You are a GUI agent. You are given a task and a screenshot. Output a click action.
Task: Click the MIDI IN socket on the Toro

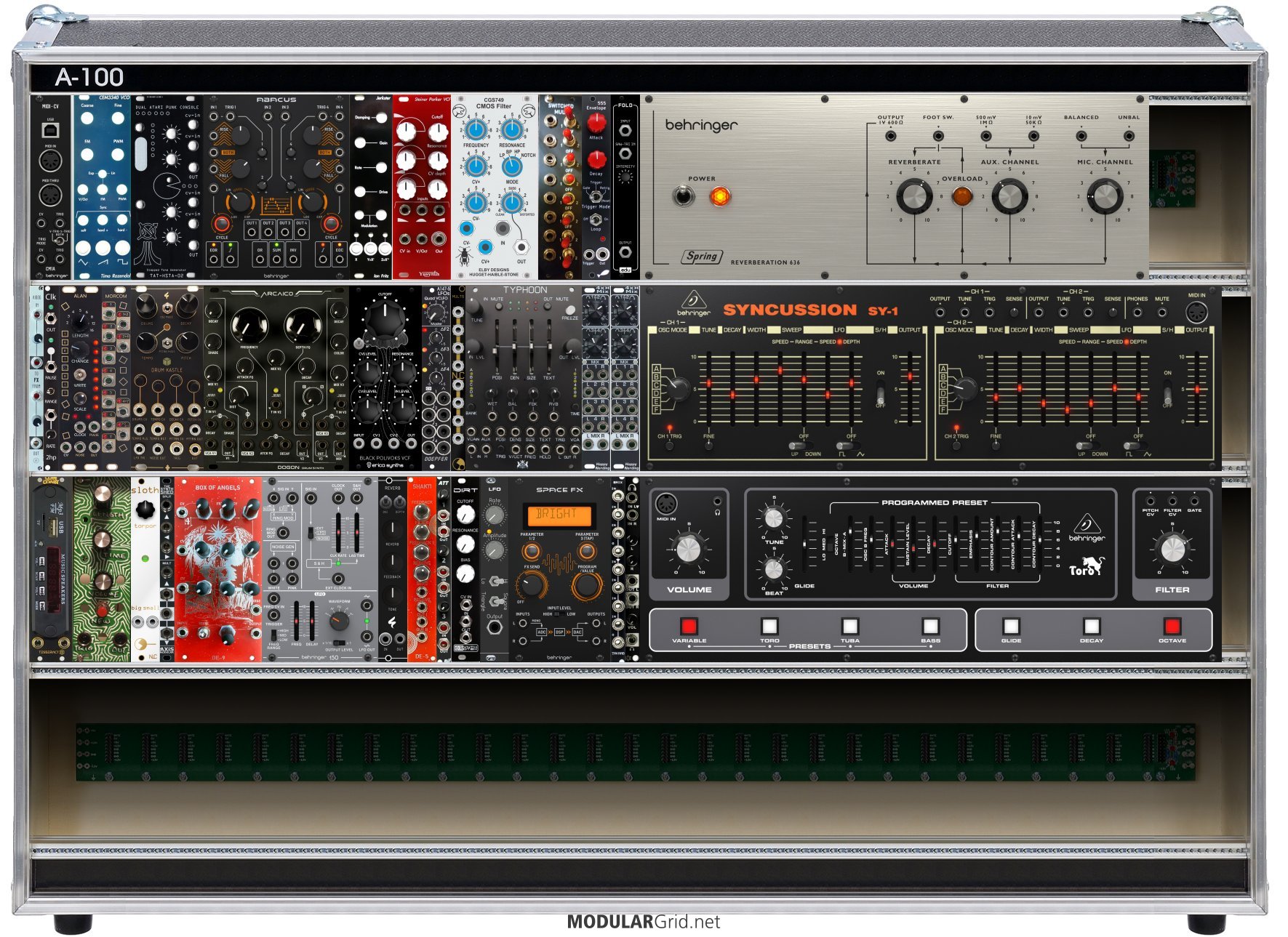pos(665,504)
